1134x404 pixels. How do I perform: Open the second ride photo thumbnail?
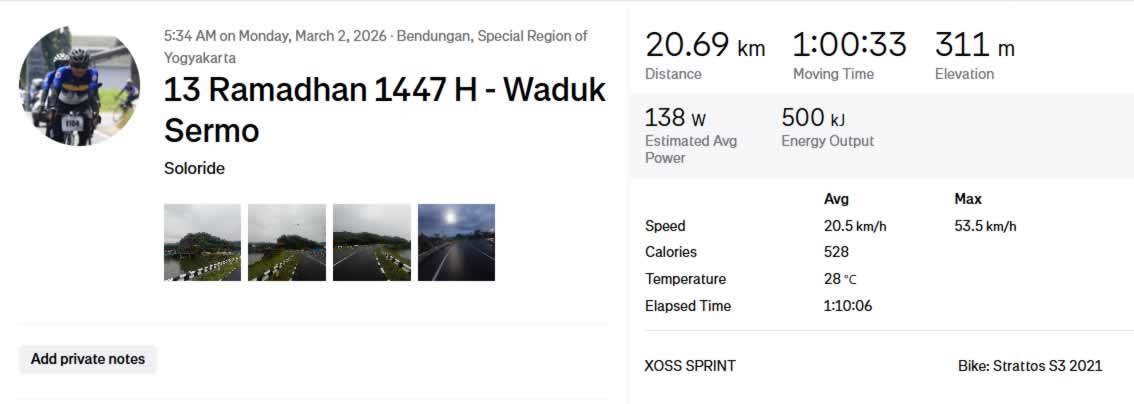[287, 242]
